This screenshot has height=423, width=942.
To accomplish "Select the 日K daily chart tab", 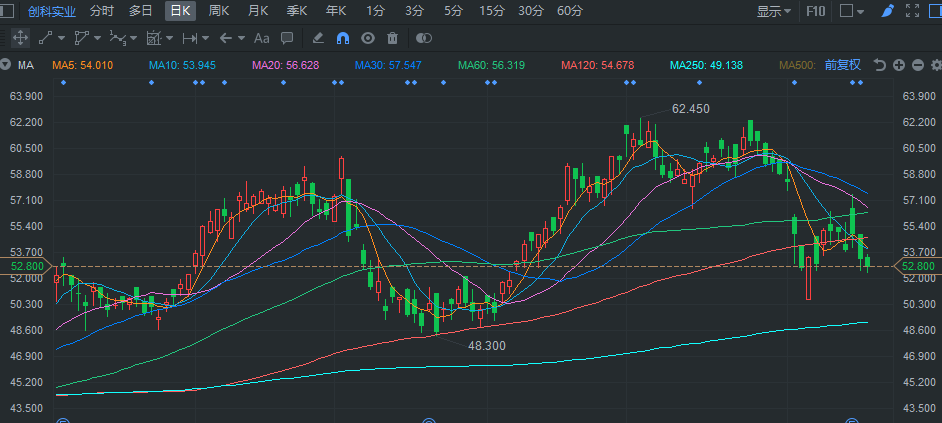I will click(x=180, y=11).
